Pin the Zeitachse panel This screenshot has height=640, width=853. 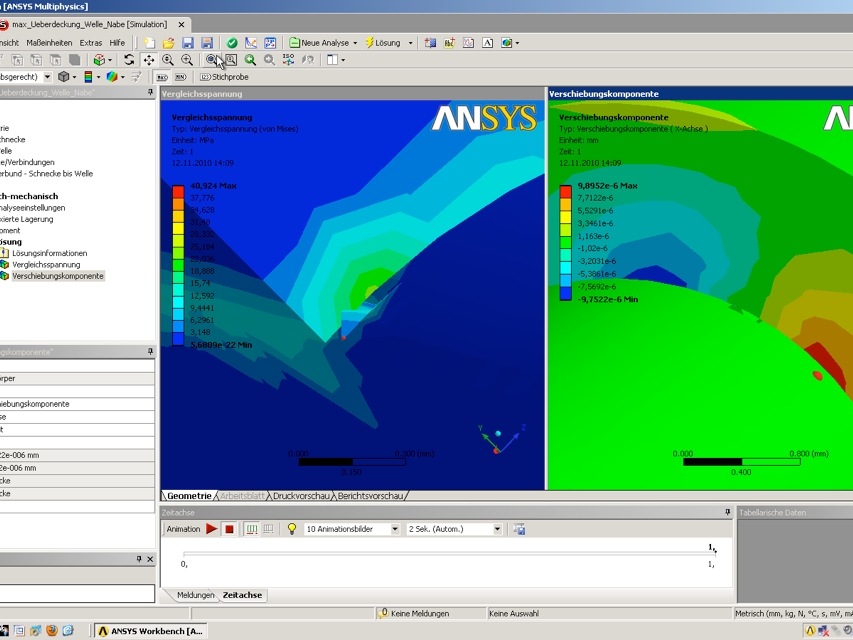coord(727,513)
